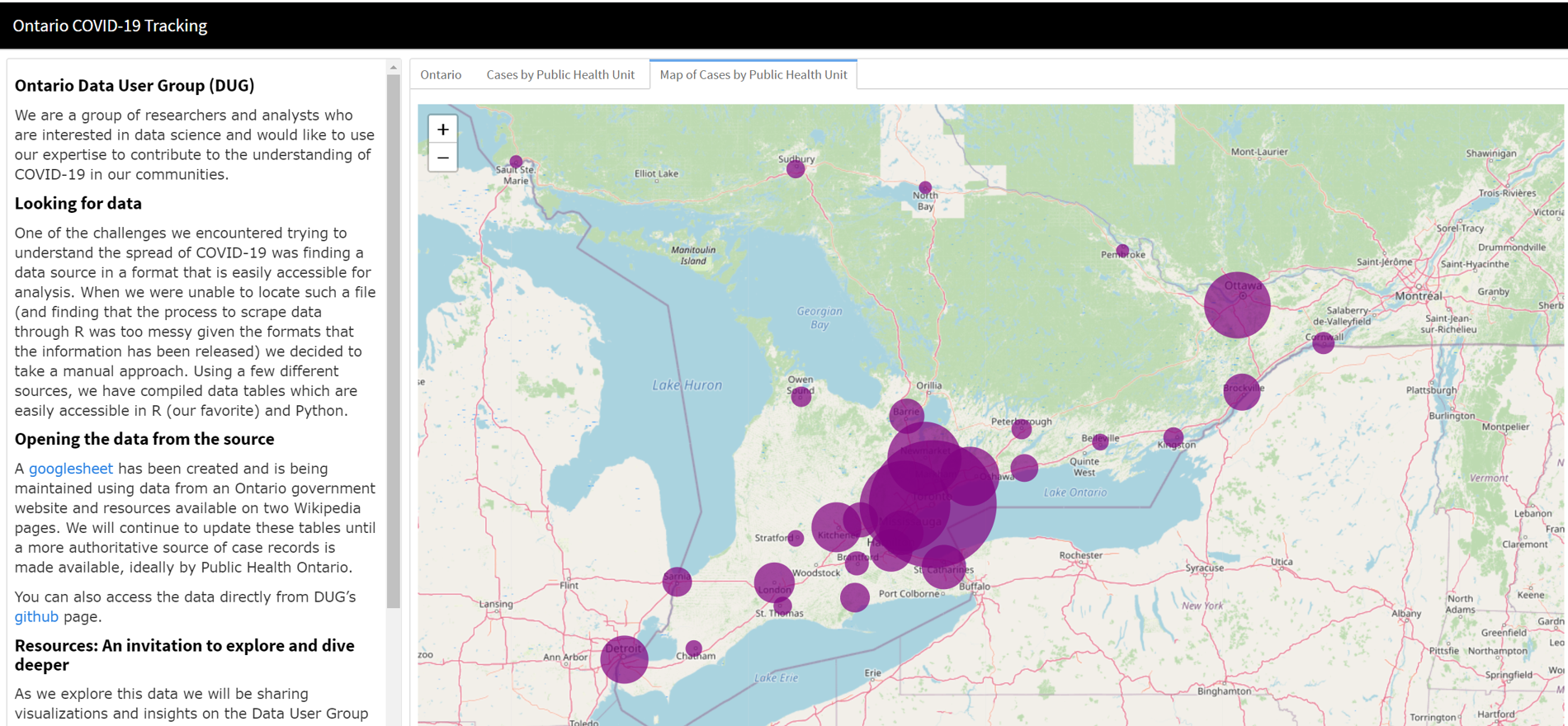Click the Ontario COVID-19 Tracking title
The image size is (1568, 726).
(110, 26)
